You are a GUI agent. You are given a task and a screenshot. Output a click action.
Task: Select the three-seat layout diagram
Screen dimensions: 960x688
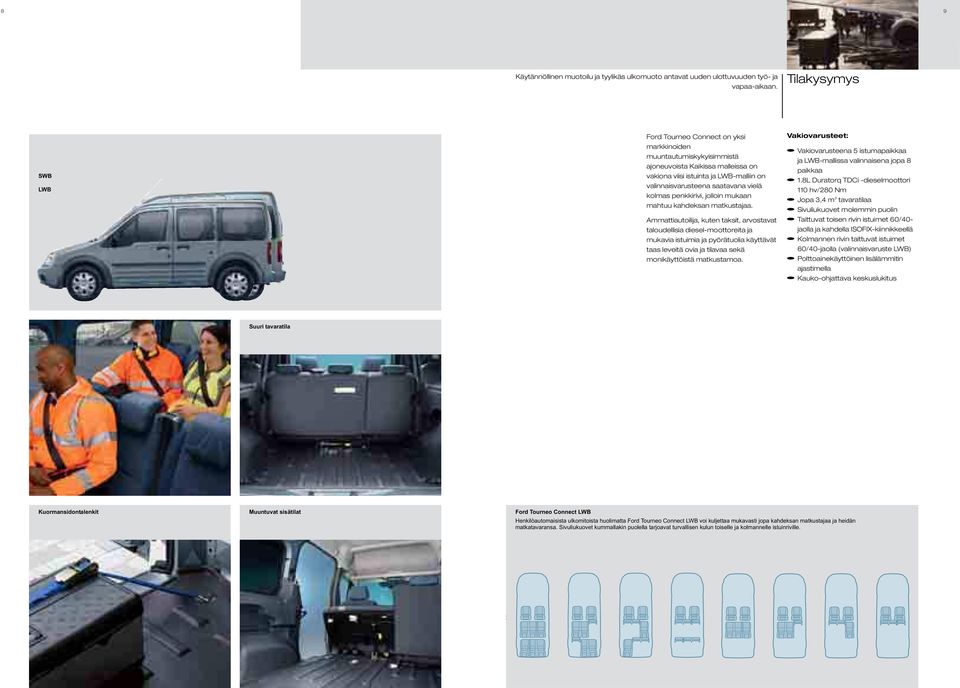coord(841,615)
